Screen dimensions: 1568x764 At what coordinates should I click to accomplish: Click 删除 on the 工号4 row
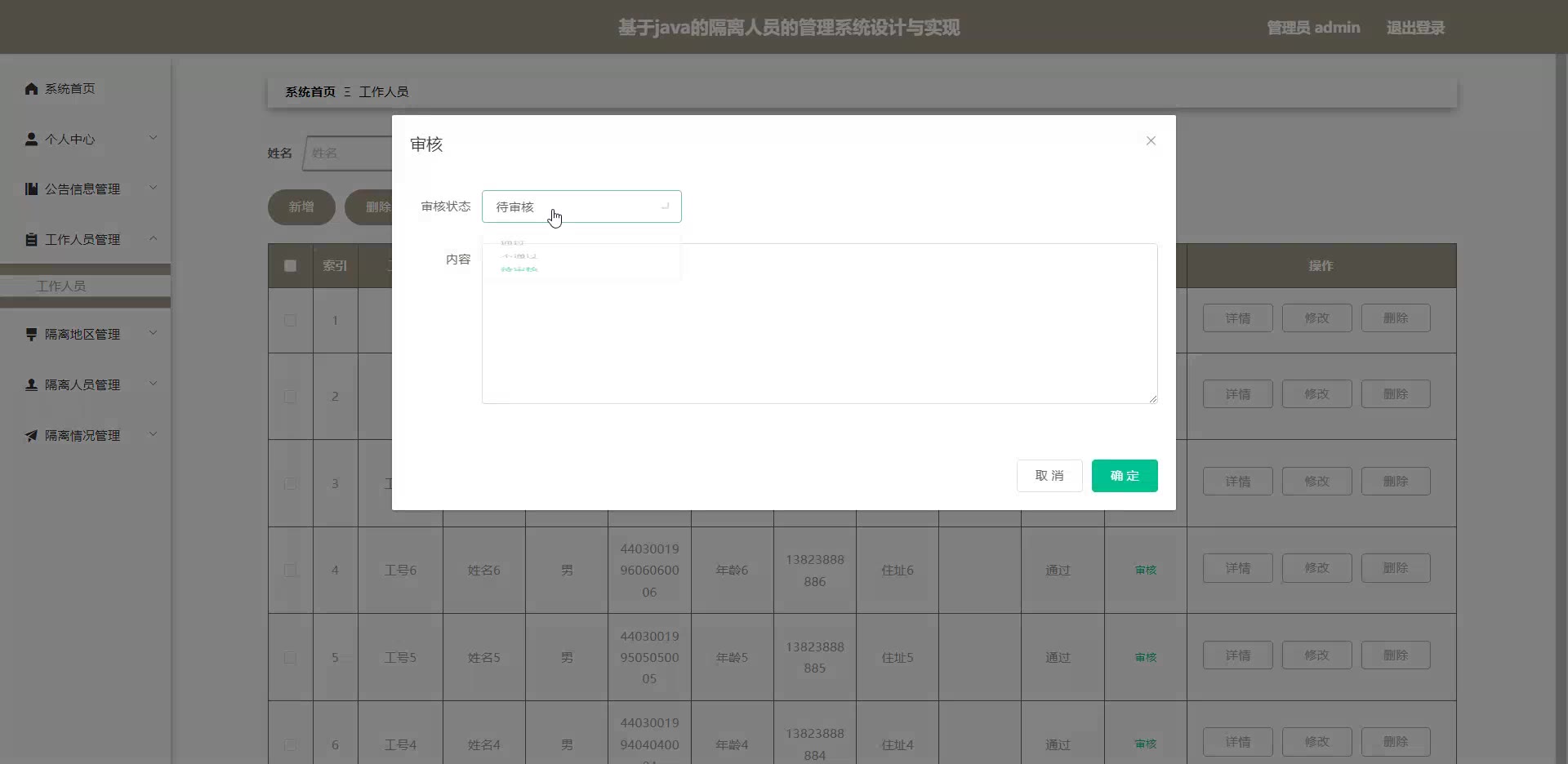(1396, 741)
